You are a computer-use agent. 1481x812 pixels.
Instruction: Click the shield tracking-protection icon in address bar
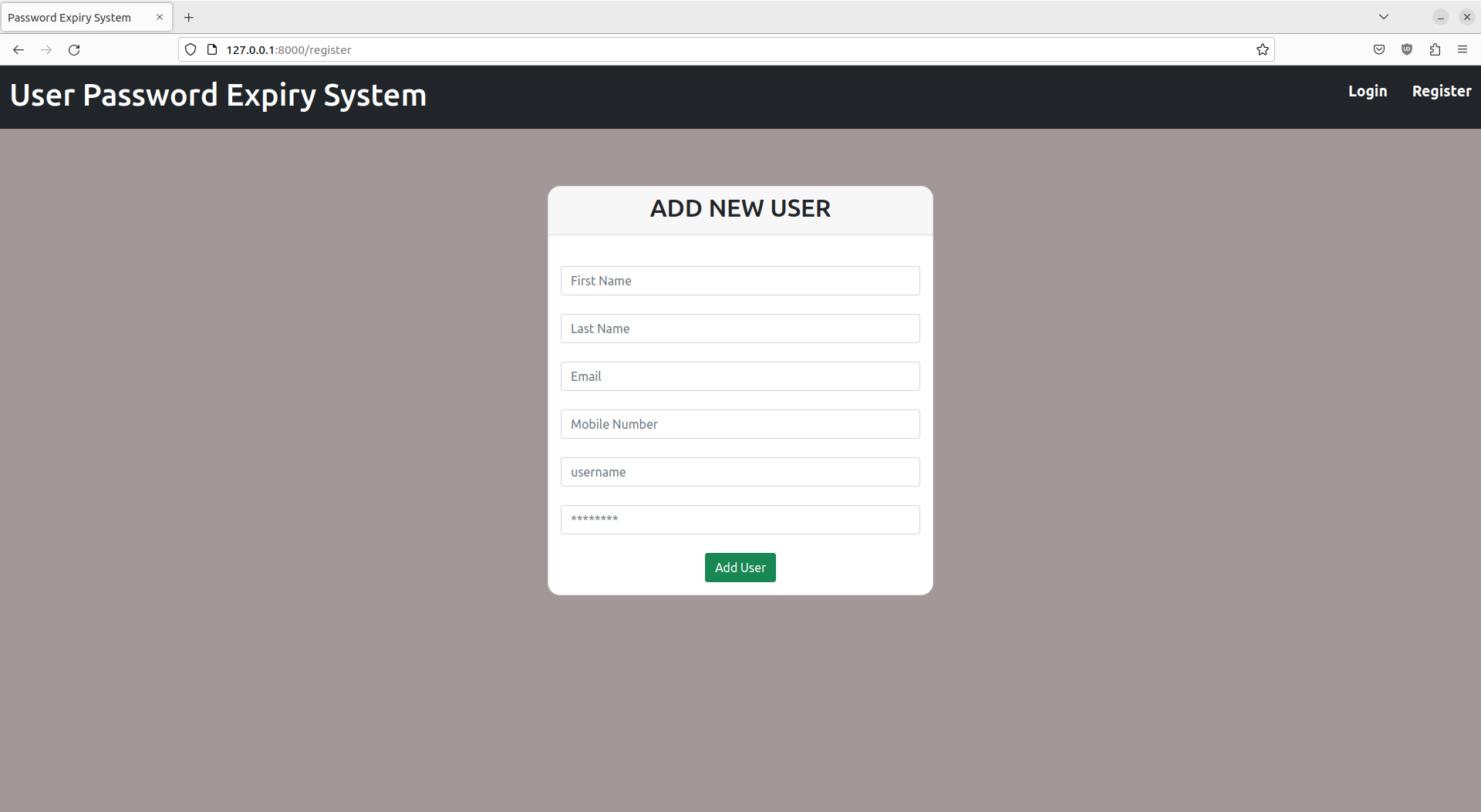(191, 49)
